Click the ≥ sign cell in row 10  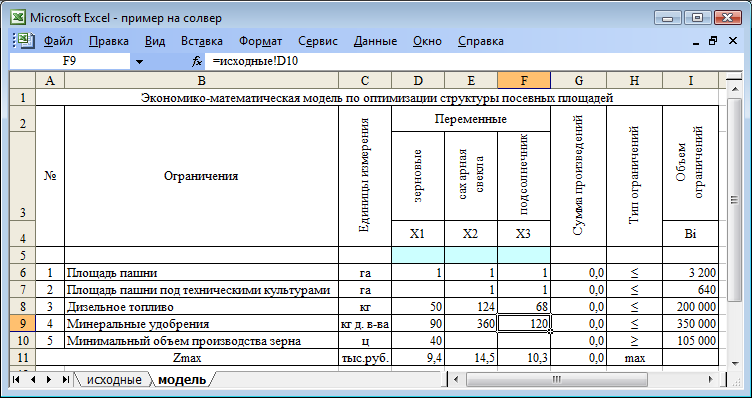click(x=634, y=340)
